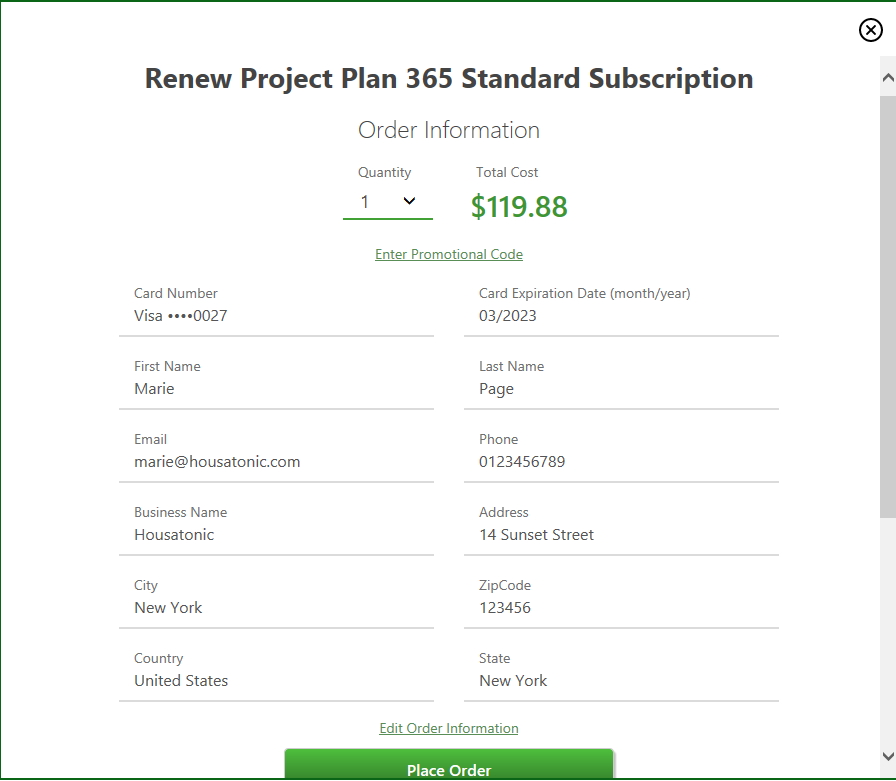Click the Enter Promotional Code link
The width and height of the screenshot is (896, 781).
coord(449,254)
